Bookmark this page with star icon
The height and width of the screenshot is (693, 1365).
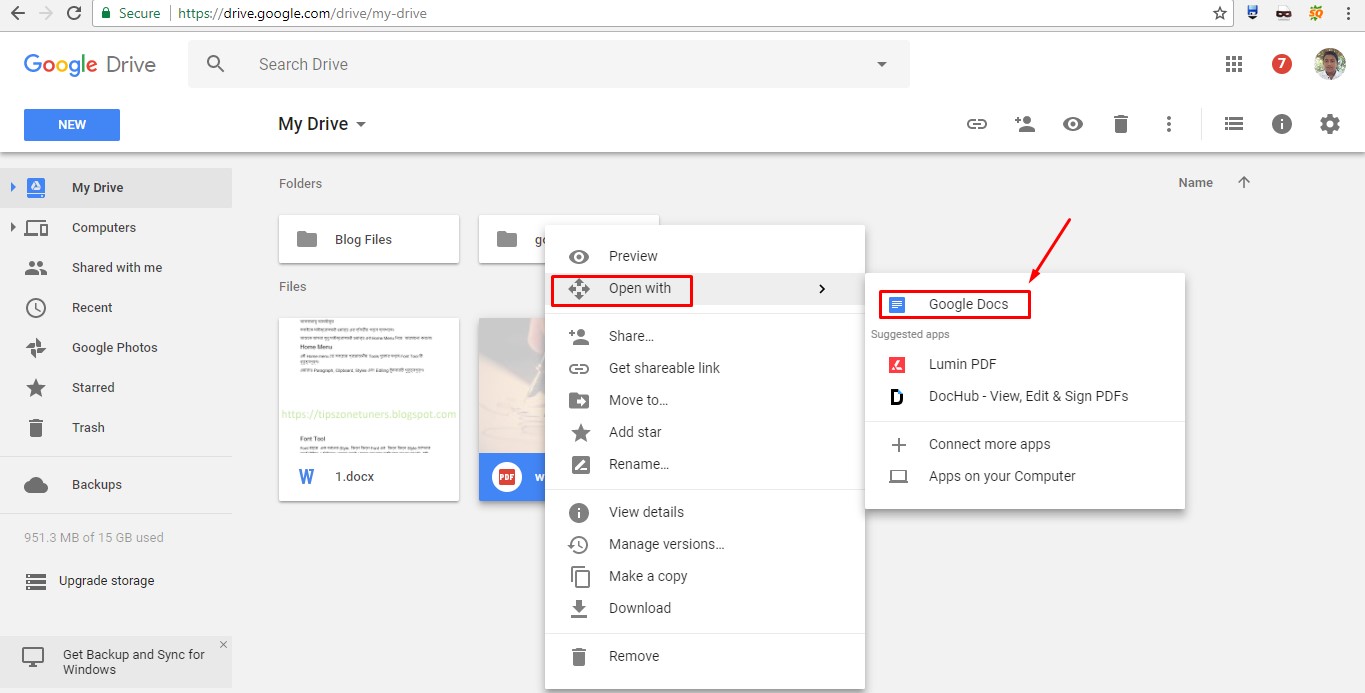(x=1219, y=13)
